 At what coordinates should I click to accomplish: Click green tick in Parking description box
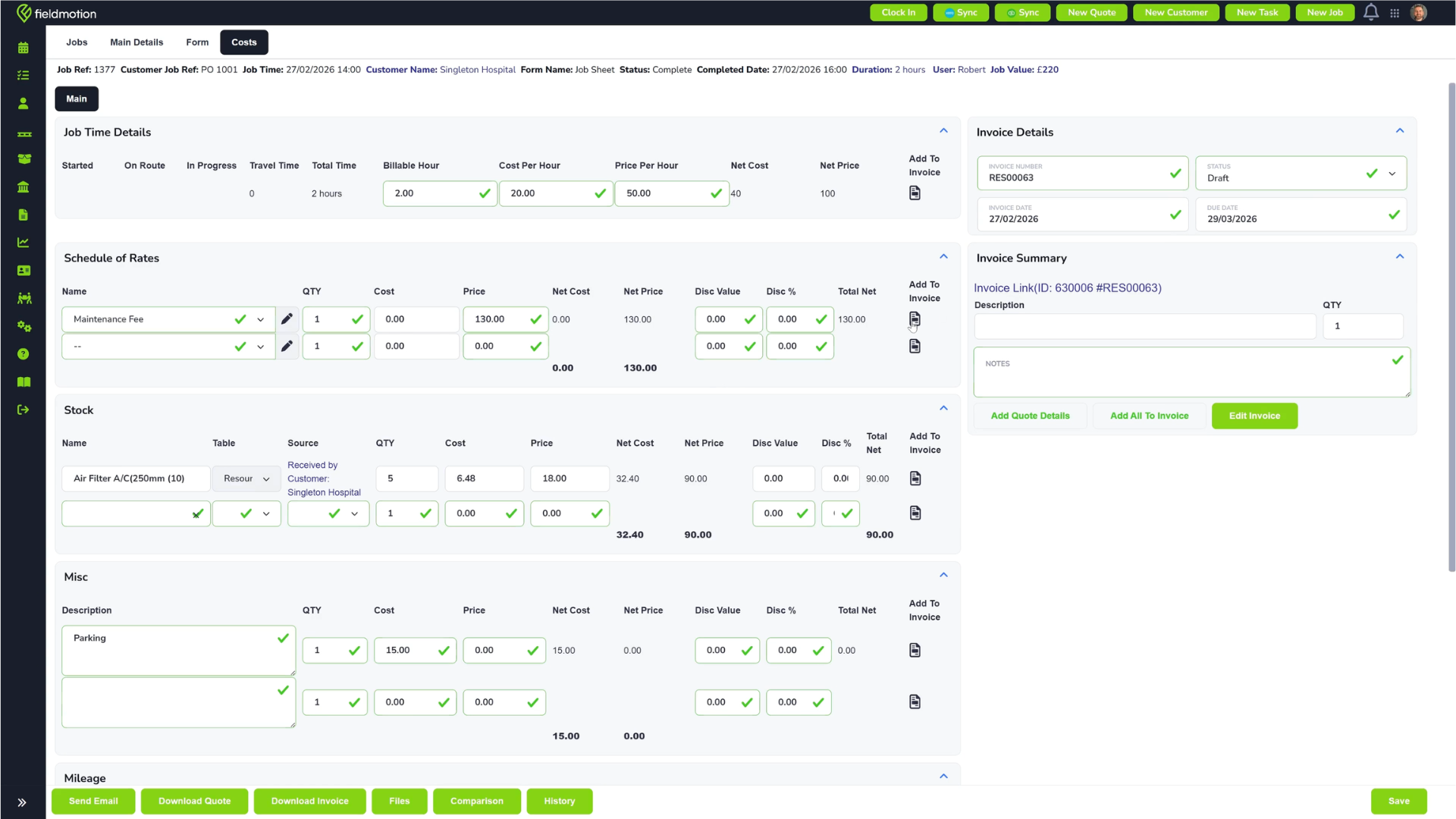283,639
